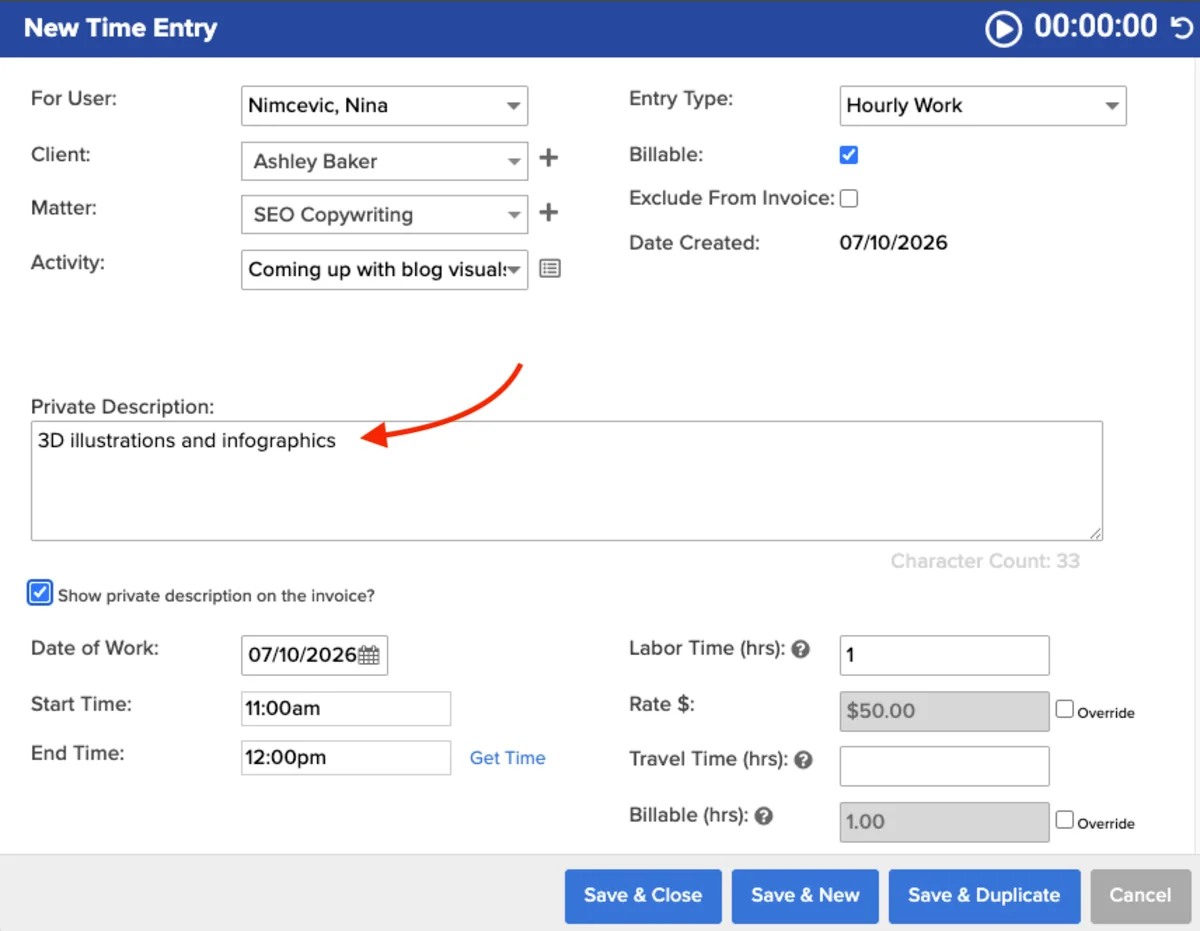Click the End Time field 12:00pm

coord(346,758)
